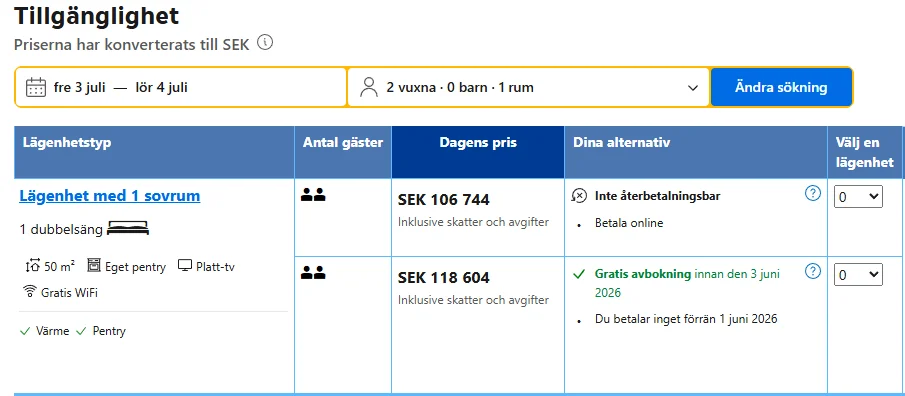Click the 1 dubbelsäng text
The width and height of the screenshot is (905, 396).
[61, 230]
